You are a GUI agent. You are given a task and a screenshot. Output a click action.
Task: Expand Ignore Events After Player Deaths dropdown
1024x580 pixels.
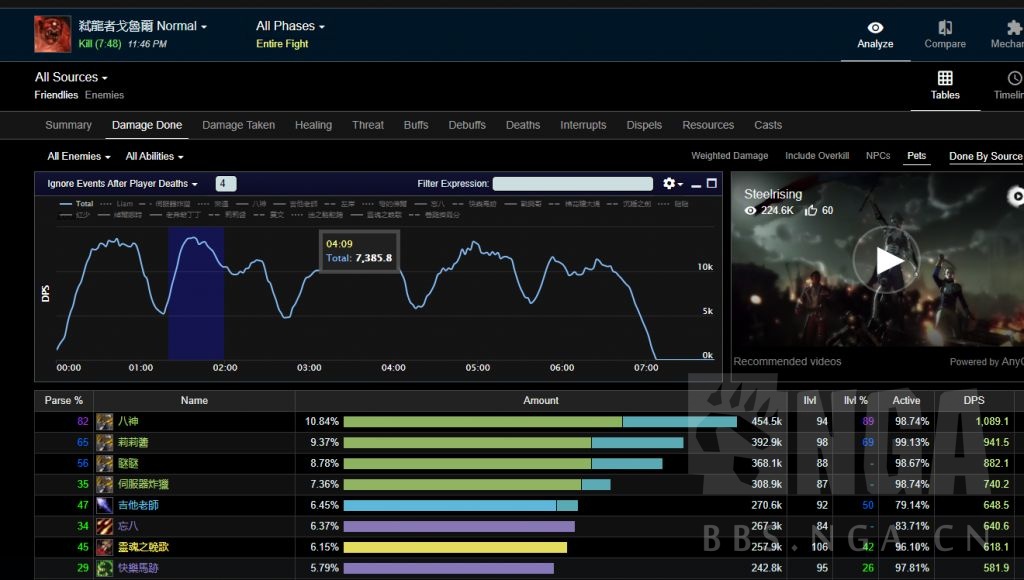[122, 184]
